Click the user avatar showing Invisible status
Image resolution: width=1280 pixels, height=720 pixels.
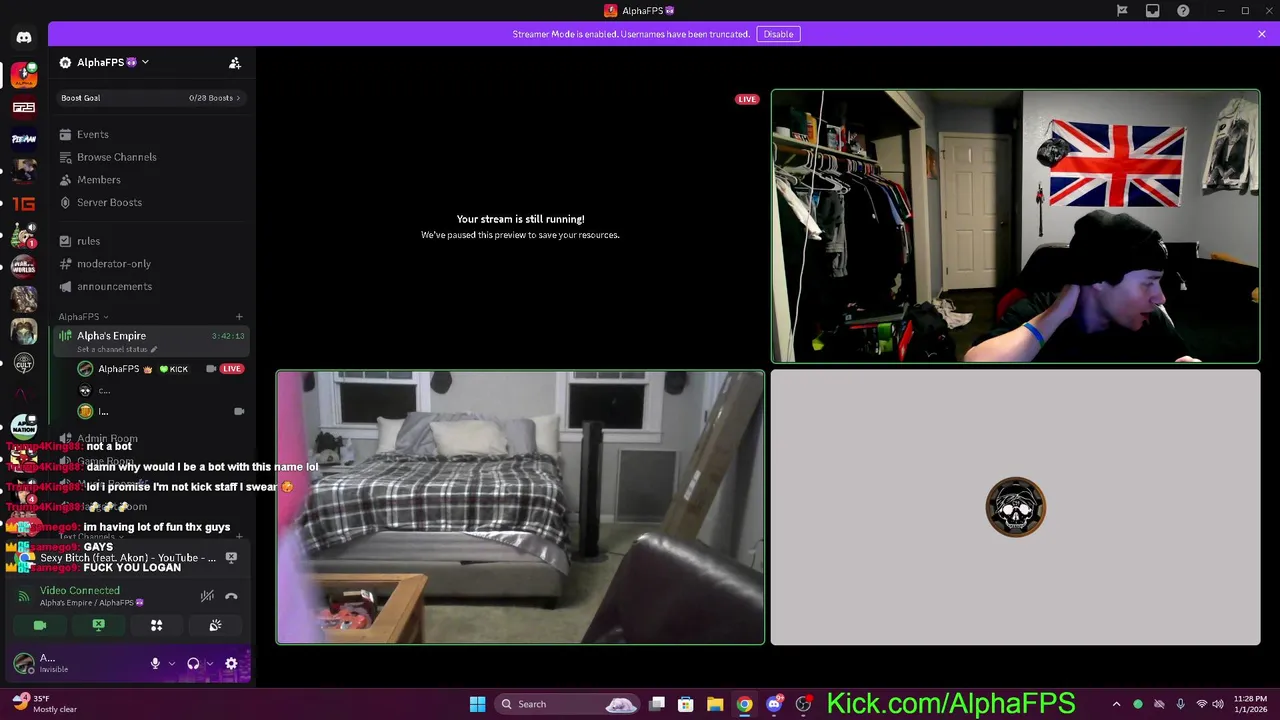[23, 663]
